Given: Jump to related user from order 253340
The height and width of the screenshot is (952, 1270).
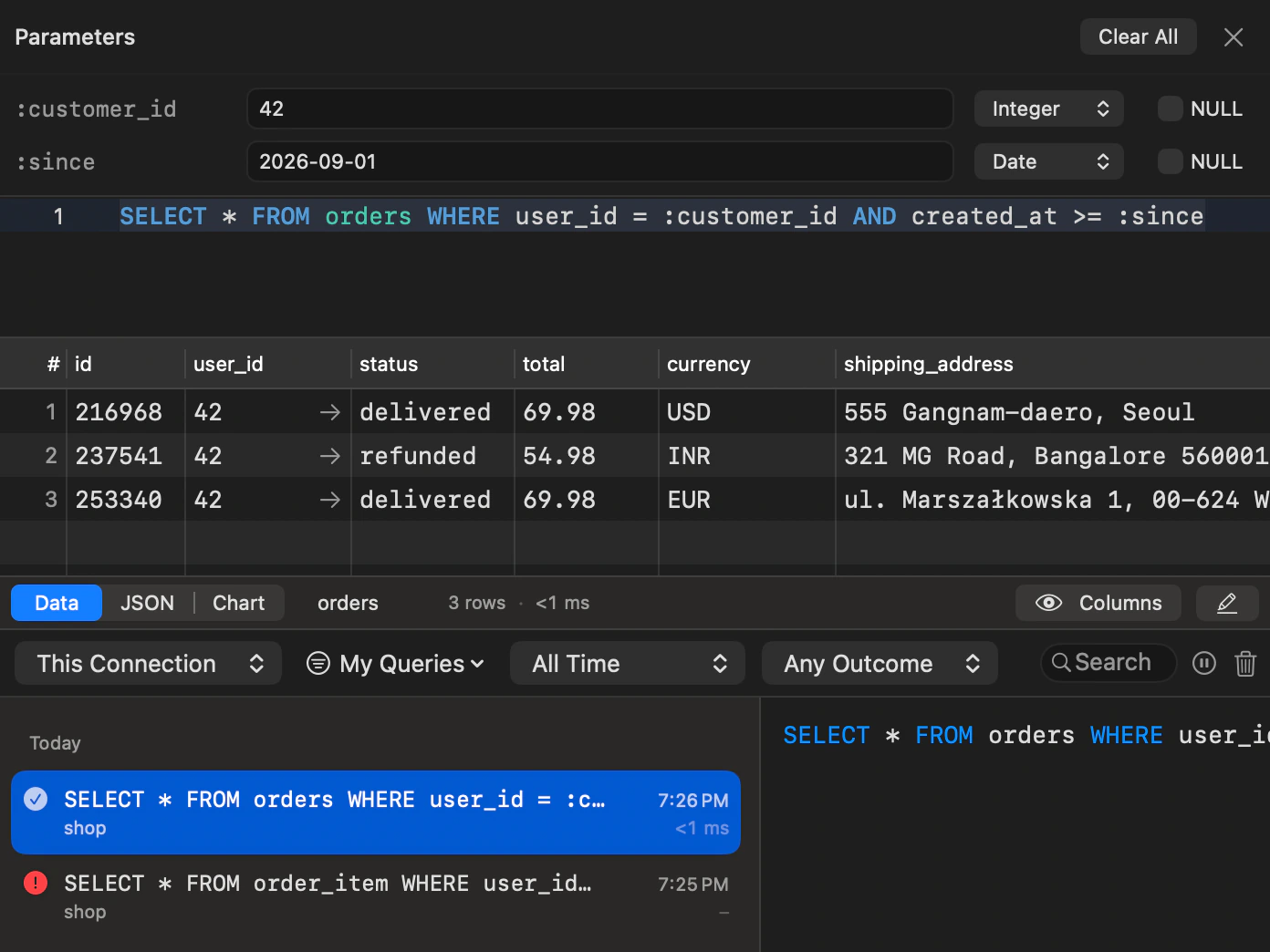Looking at the screenshot, I should pos(330,500).
